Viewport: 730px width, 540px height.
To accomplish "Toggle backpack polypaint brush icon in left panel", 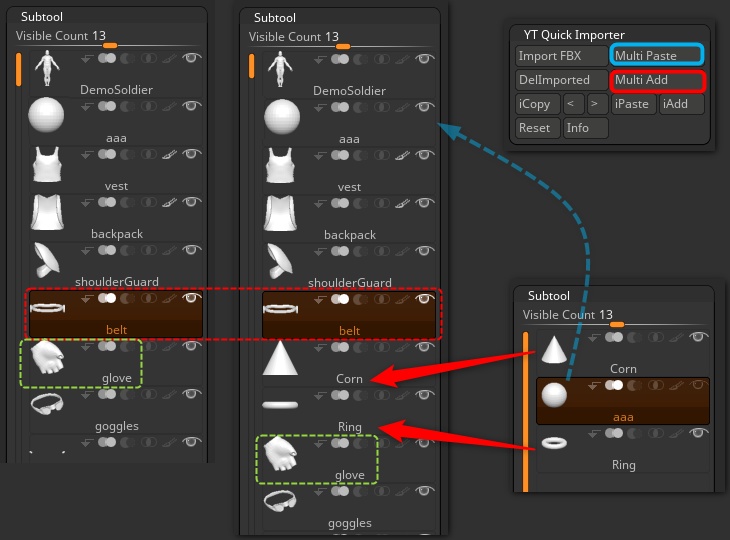I will pyautogui.click(x=169, y=202).
